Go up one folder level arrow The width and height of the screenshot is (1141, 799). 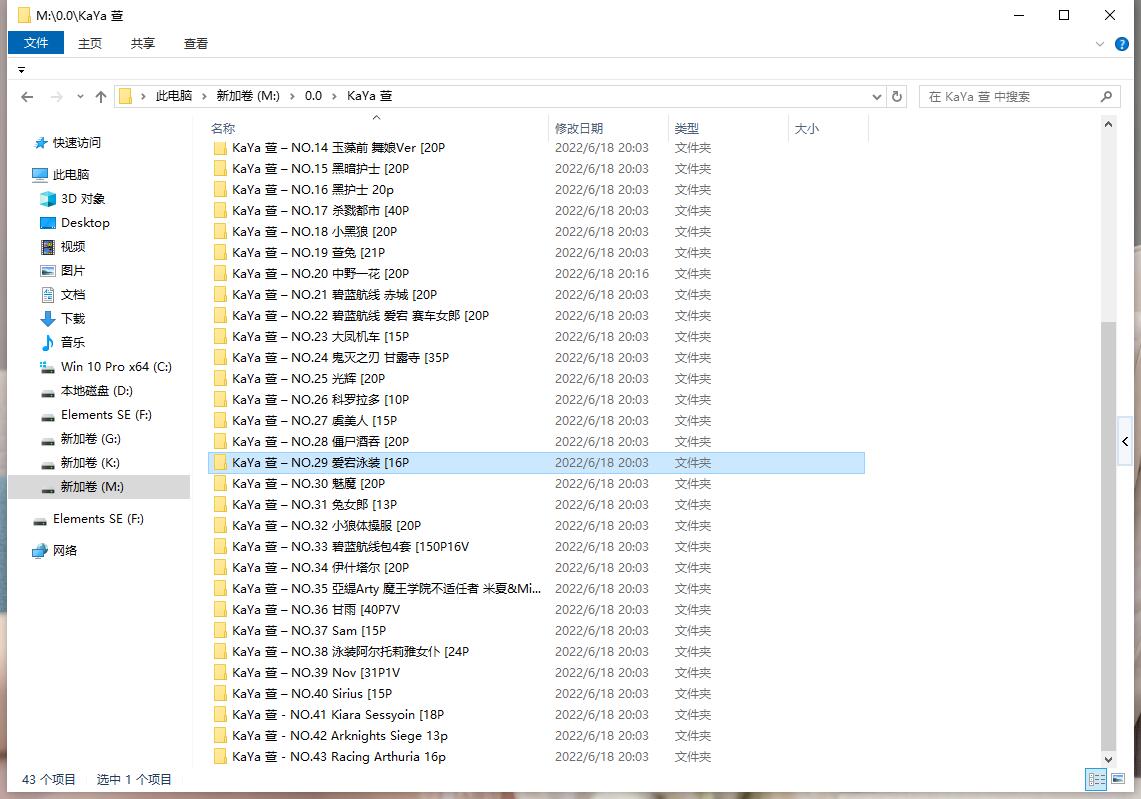101,96
